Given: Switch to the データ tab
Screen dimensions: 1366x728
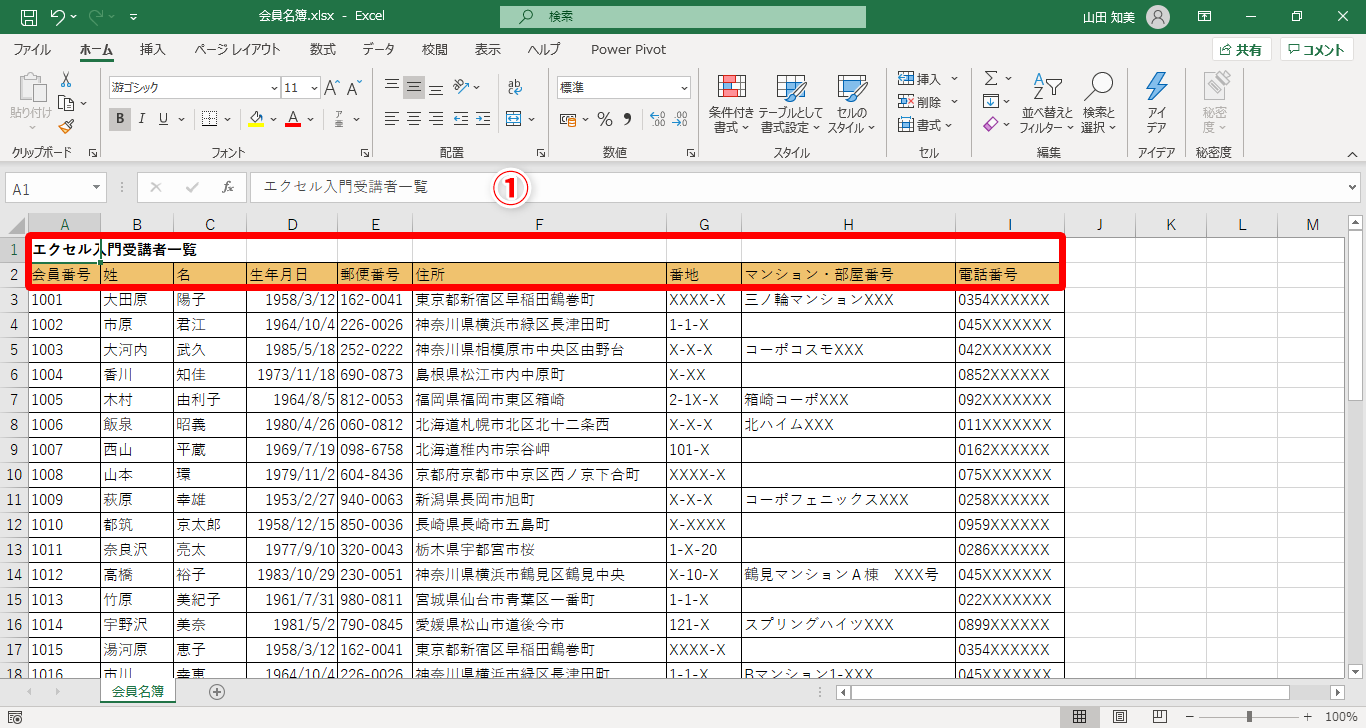Looking at the screenshot, I should [378, 50].
